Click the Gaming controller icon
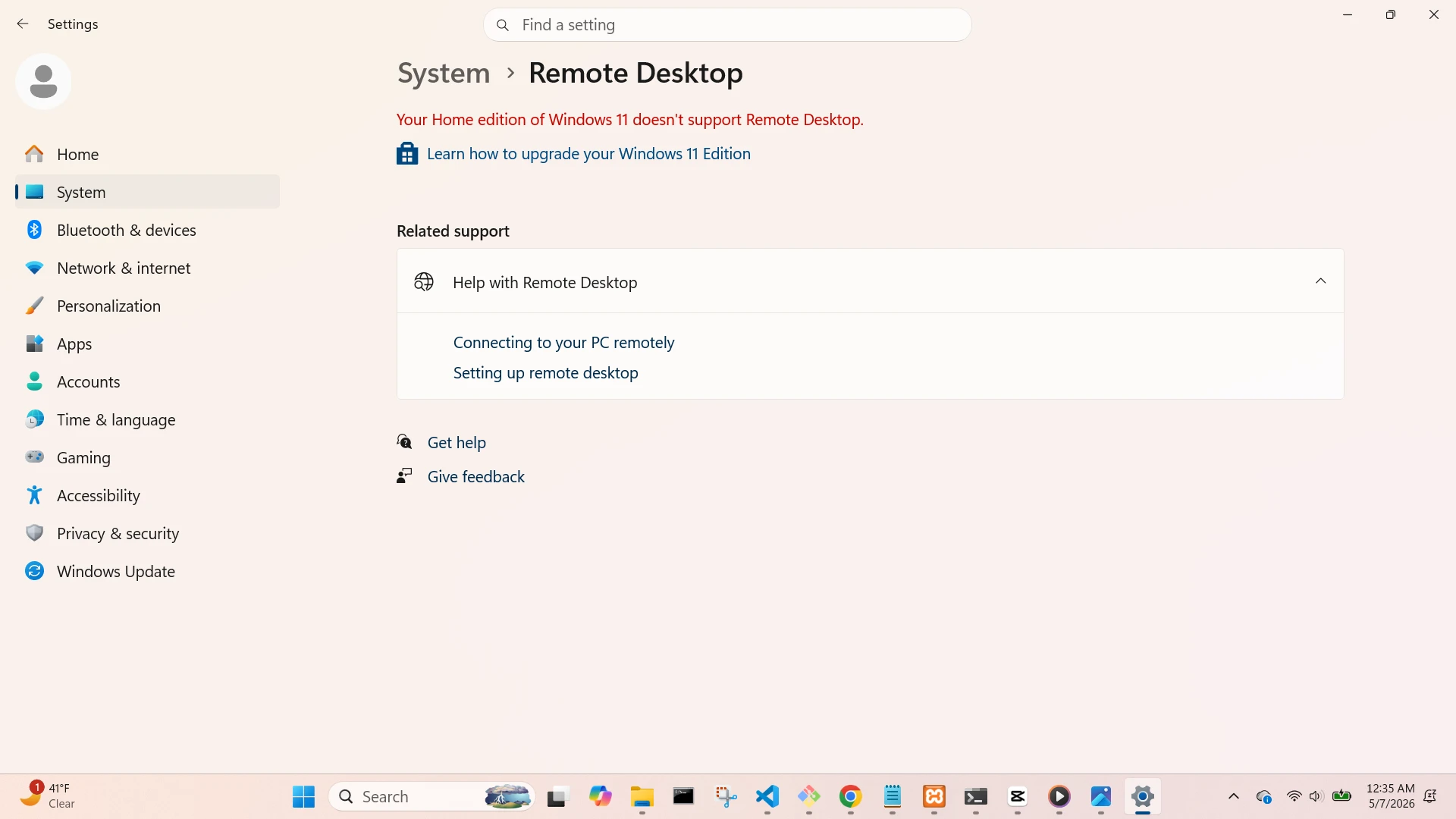The height and width of the screenshot is (819, 1456). click(34, 457)
